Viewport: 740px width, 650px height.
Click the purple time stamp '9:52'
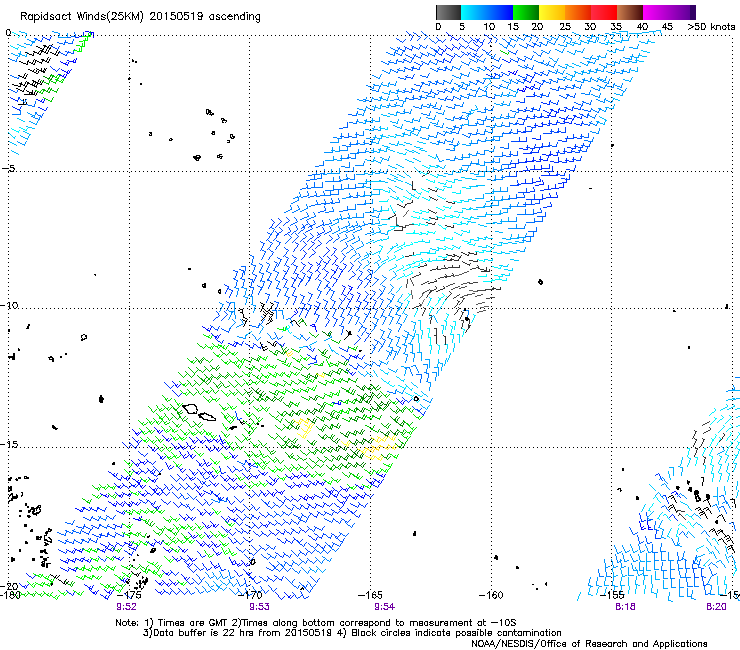point(126,607)
